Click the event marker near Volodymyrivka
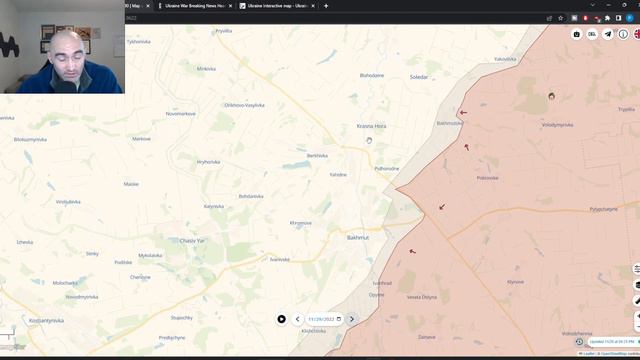 [x=551, y=96]
